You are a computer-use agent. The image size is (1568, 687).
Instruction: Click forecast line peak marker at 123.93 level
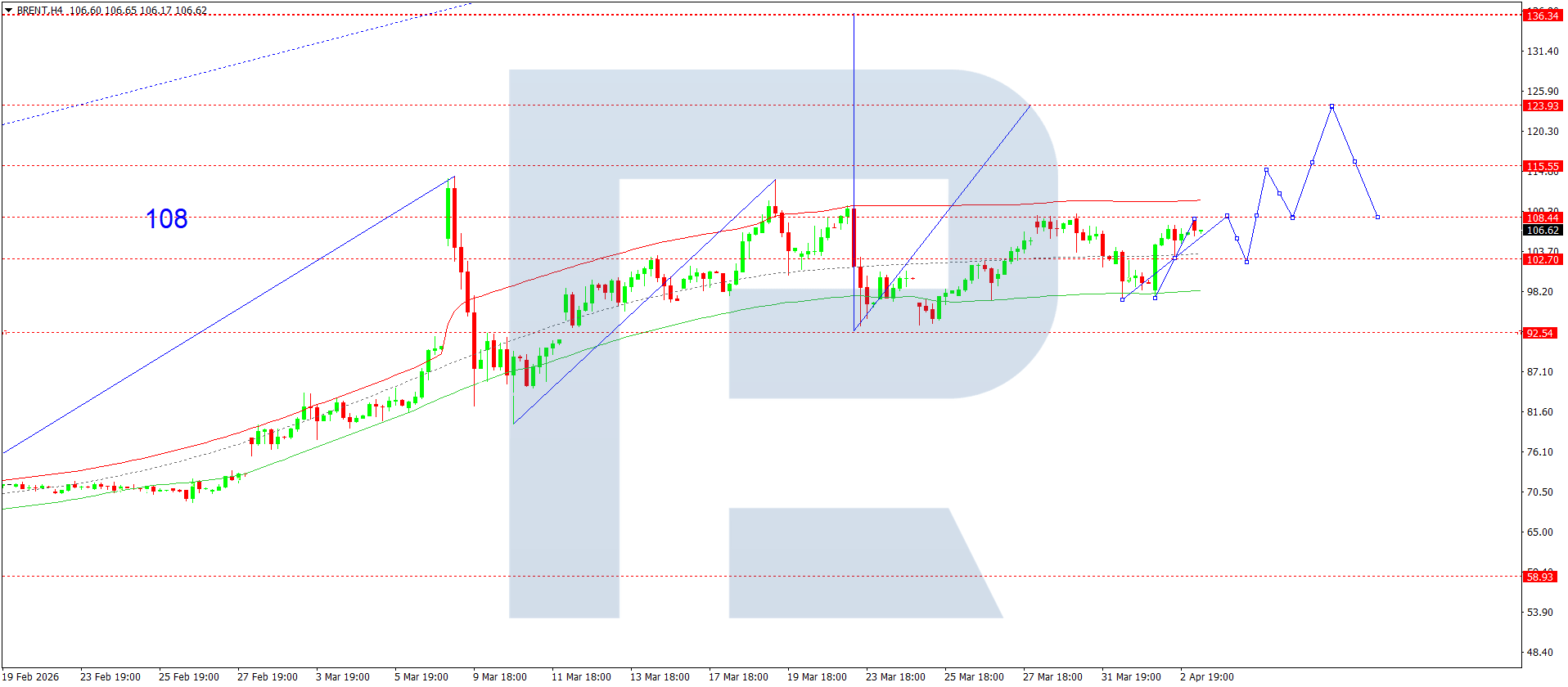point(1331,106)
